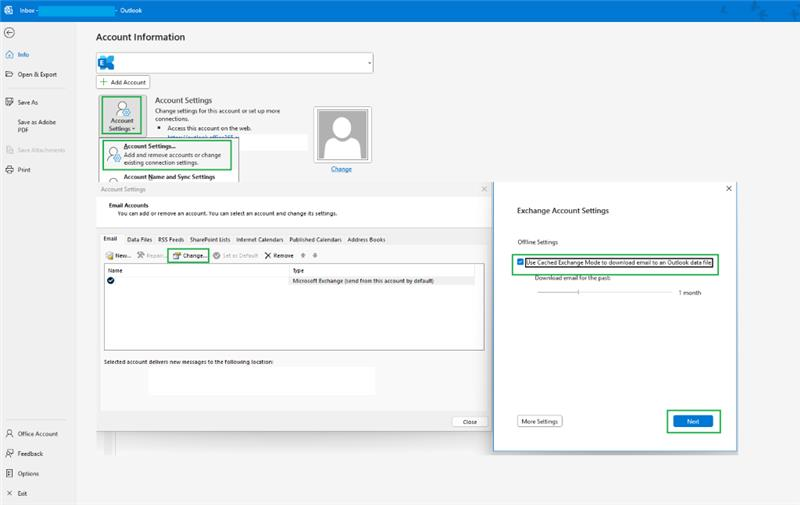Choose Account Name and Sync Settings

[x=169, y=177]
